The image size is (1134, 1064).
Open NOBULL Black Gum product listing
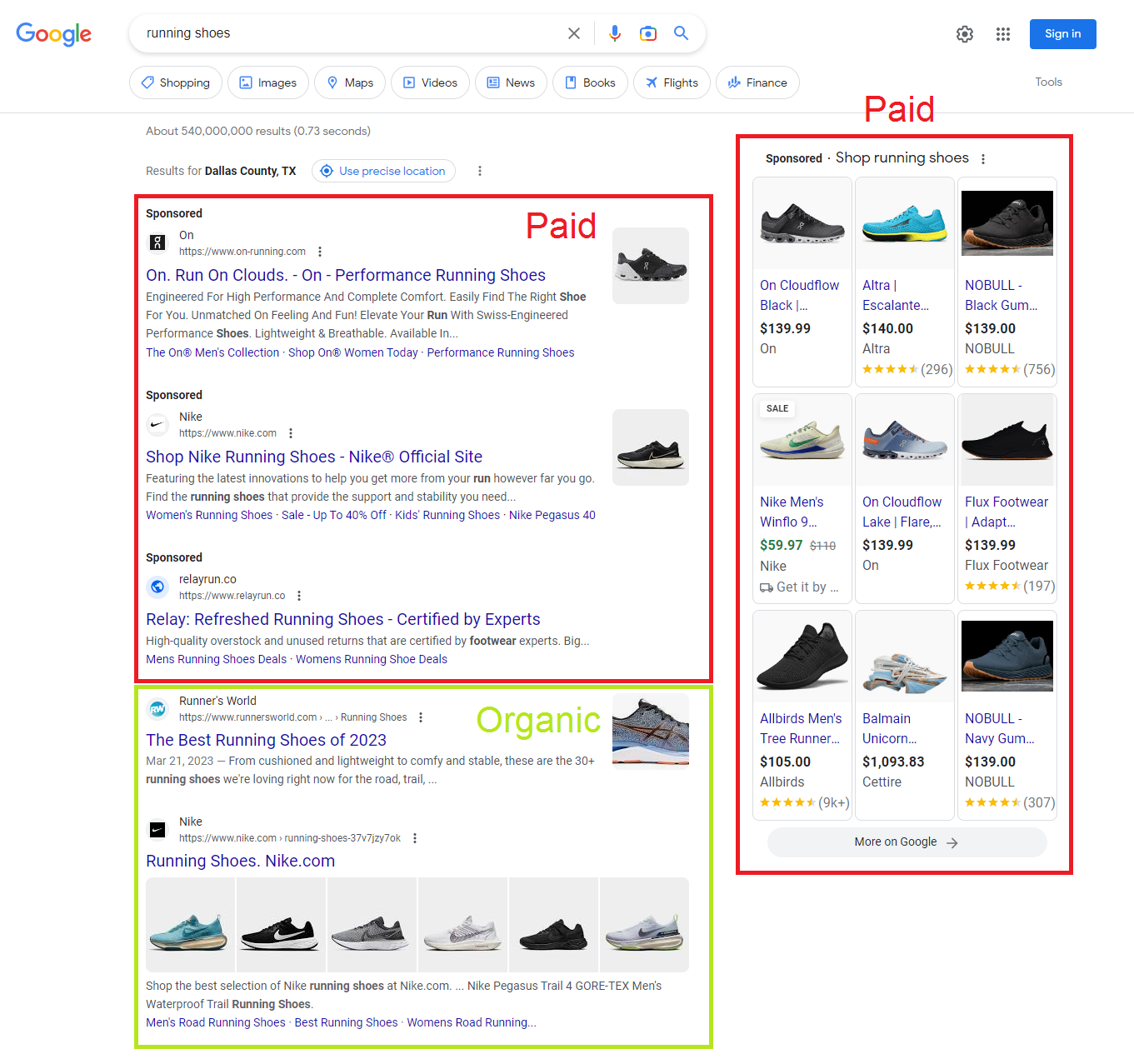[x=1007, y=282]
